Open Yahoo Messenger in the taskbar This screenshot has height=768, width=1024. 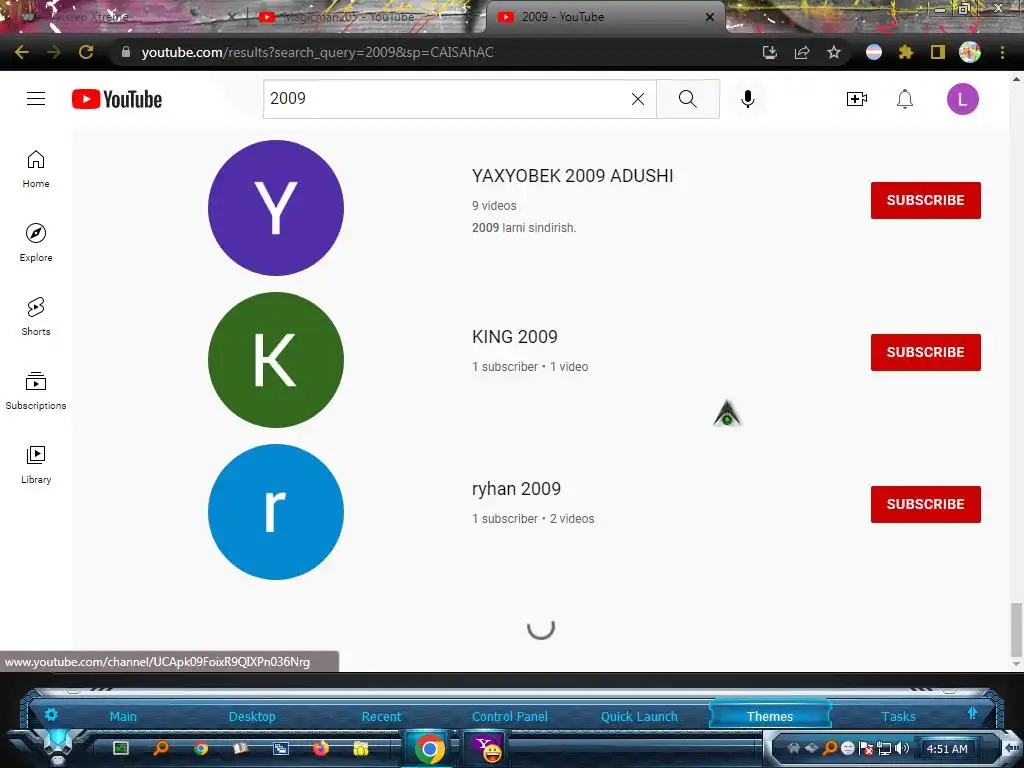(x=487, y=748)
